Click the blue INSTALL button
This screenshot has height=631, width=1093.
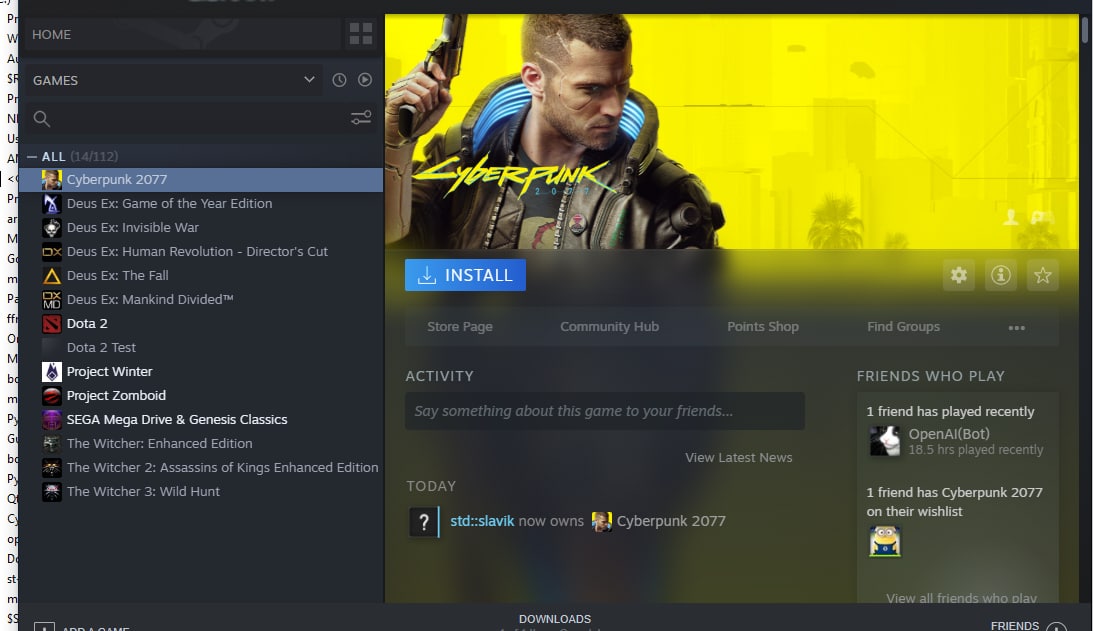[465, 275]
